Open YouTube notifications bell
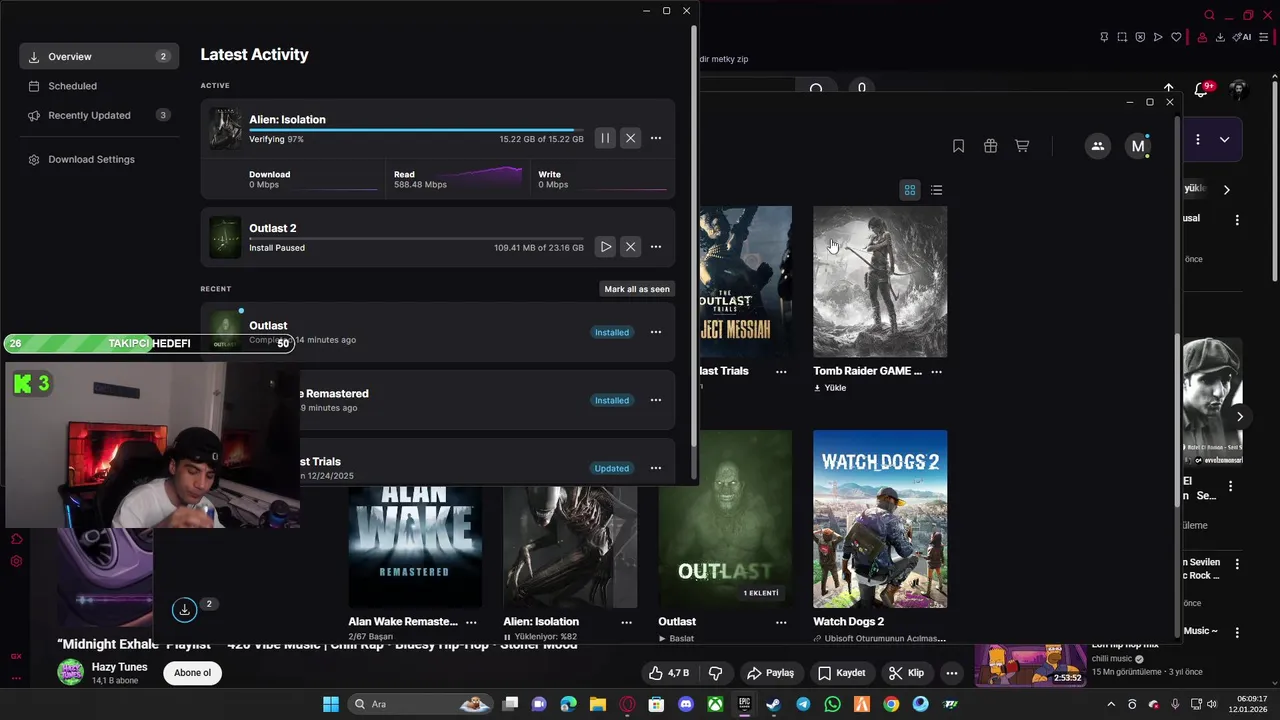 pos(1202,90)
